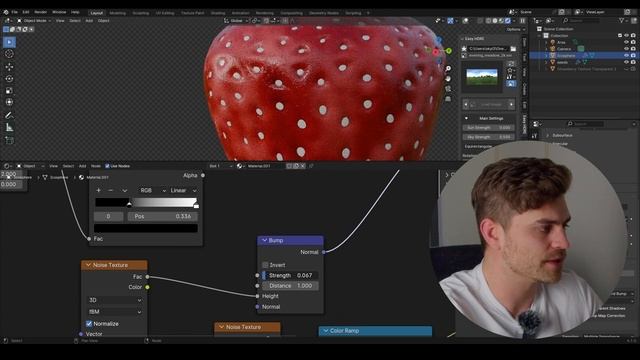Open the fBM noise type dropdown
The width and height of the screenshot is (640, 360).
pos(115,311)
